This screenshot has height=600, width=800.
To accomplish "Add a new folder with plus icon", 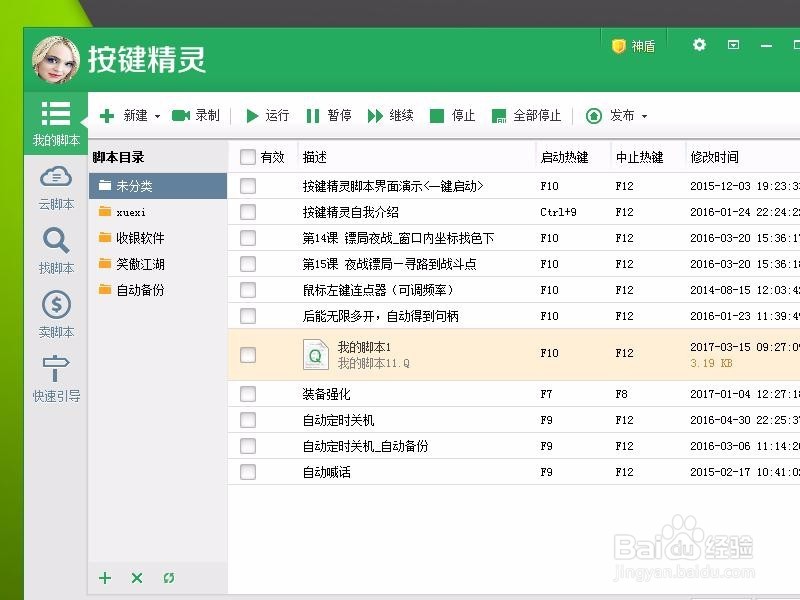I will (x=105, y=578).
